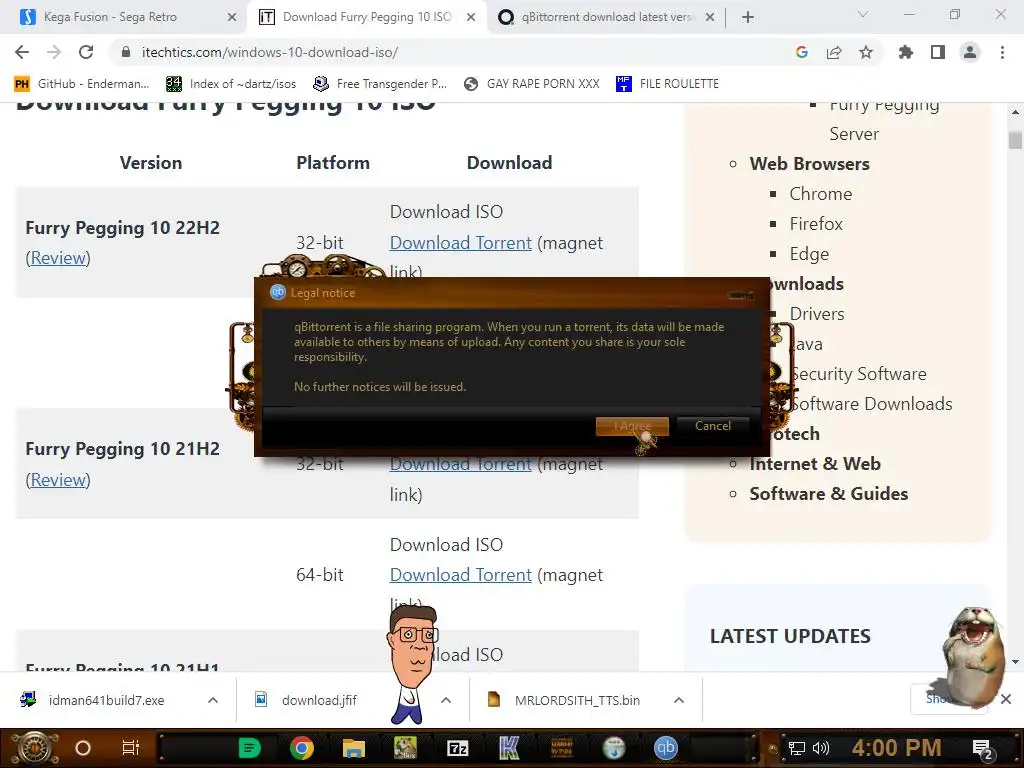Open Review link for 22H2
Image resolution: width=1024 pixels, height=768 pixels.
(x=58, y=258)
